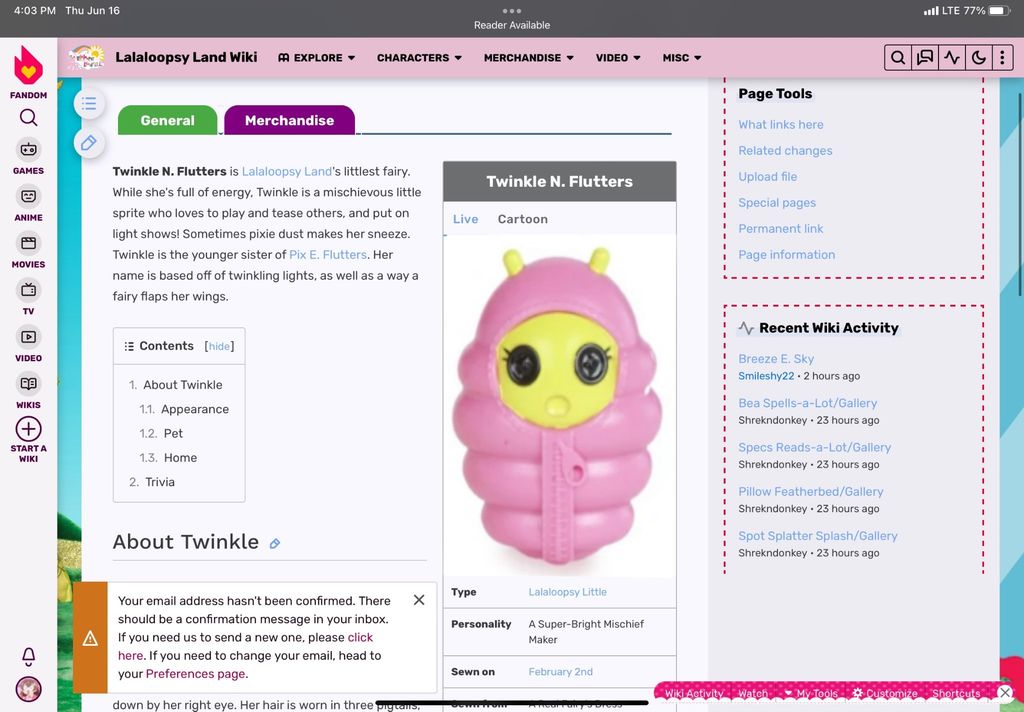Jump to Pet in Contents
The height and width of the screenshot is (712, 1024).
pyautogui.click(x=173, y=433)
